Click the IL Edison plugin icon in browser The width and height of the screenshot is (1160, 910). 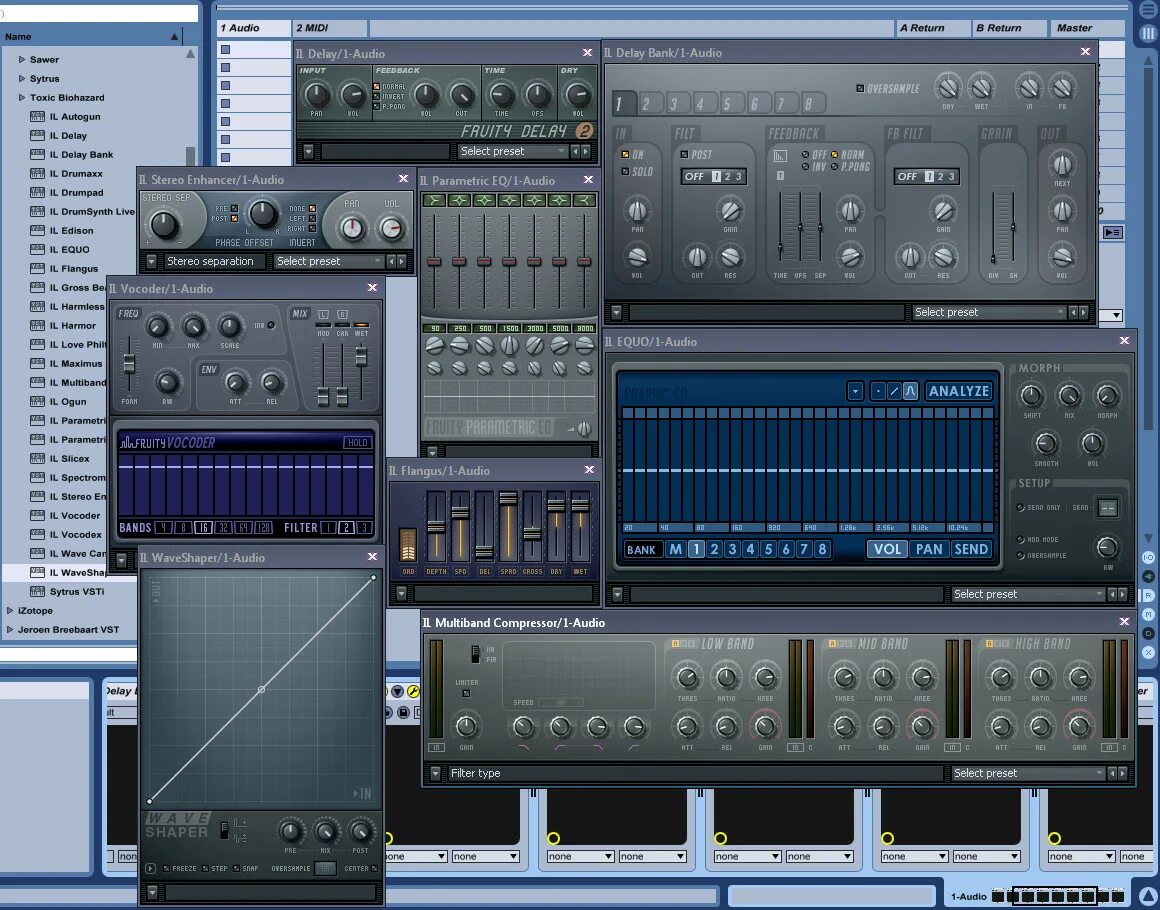point(37,230)
